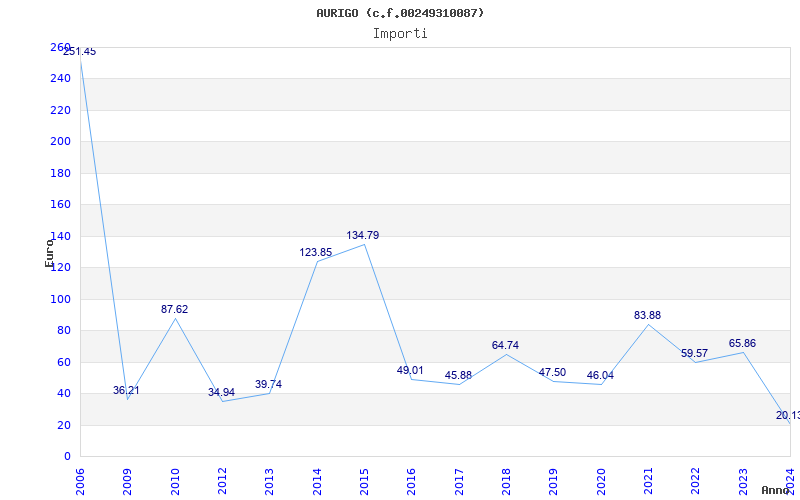This screenshot has width=800, height=500.
Task: Click the Euro y-axis title
Action: coord(49,253)
